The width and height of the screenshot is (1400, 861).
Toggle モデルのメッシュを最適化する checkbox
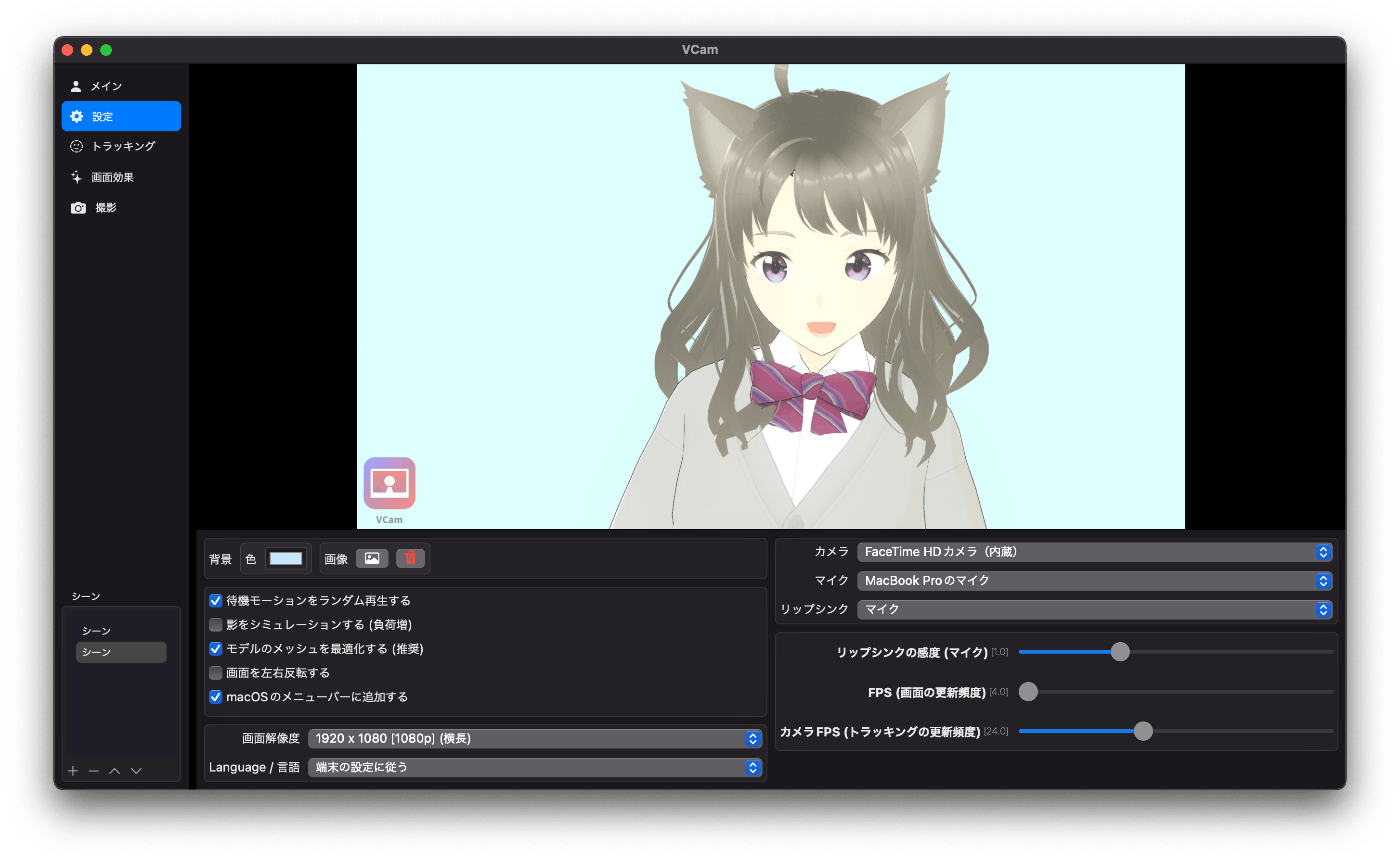coord(215,649)
